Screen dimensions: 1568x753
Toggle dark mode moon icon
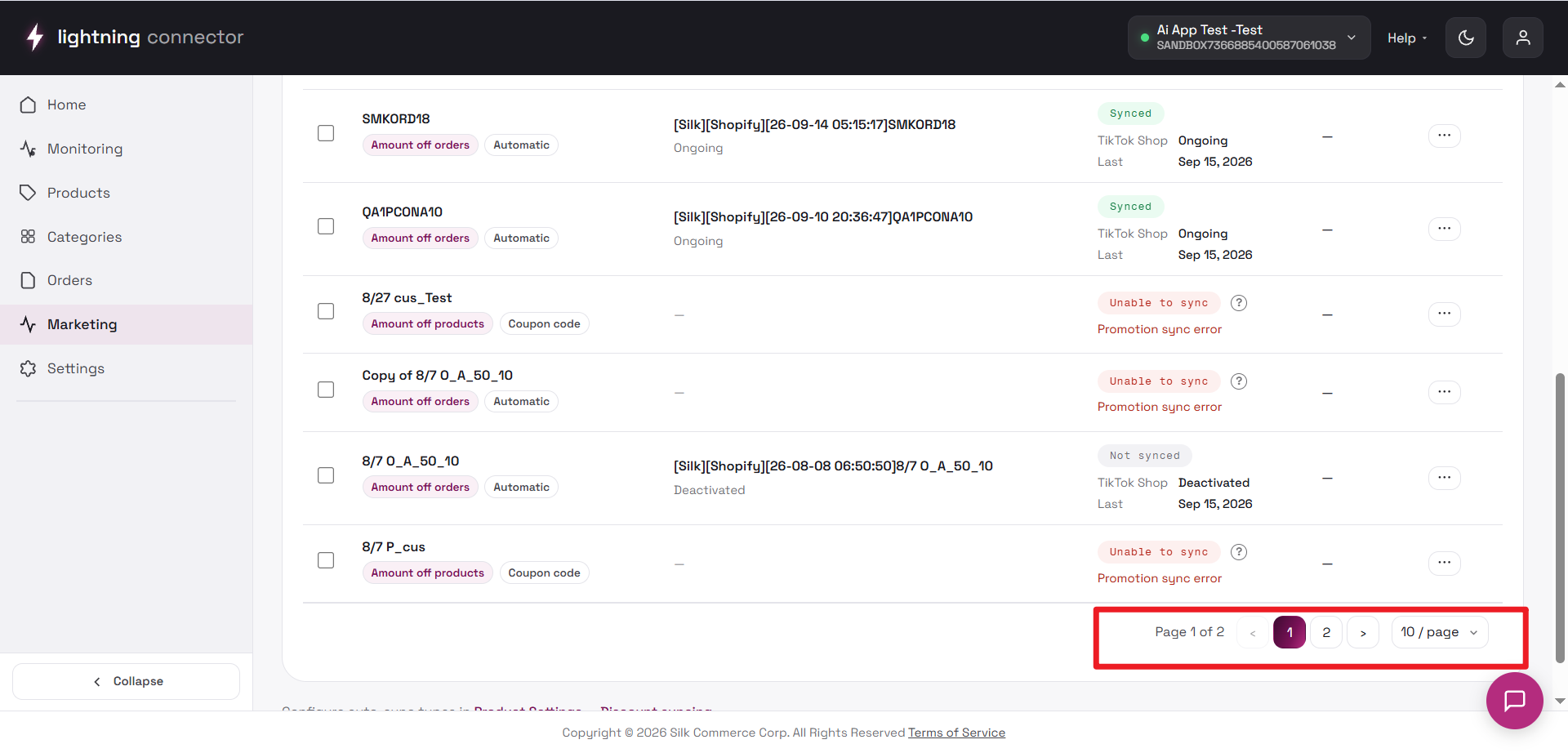pyautogui.click(x=1466, y=38)
